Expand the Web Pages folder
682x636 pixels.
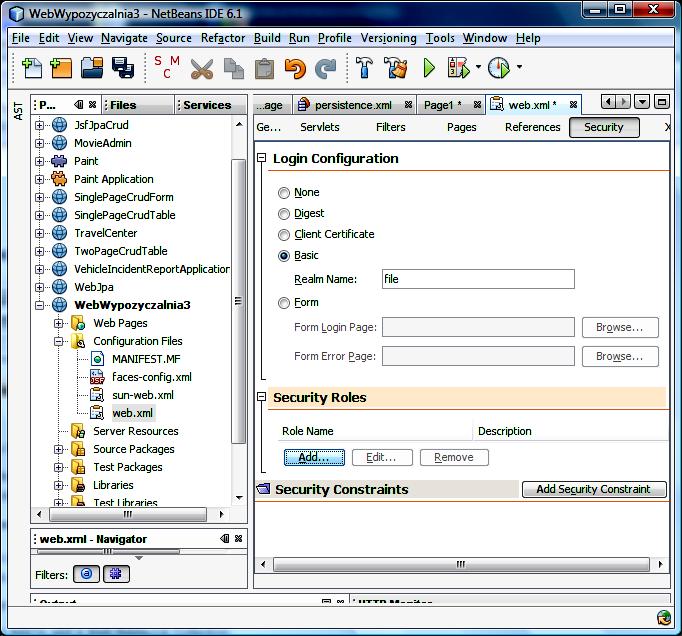pyautogui.click(x=58, y=323)
